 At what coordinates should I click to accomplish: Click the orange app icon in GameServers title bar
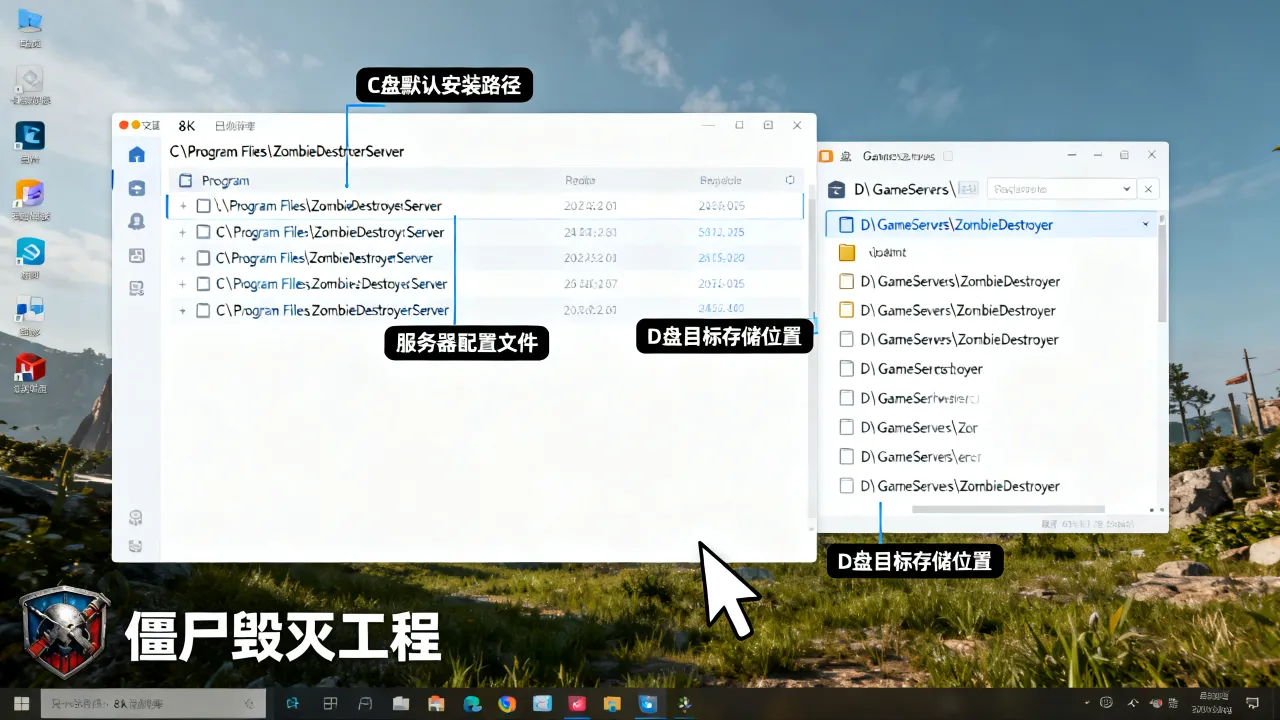826,156
